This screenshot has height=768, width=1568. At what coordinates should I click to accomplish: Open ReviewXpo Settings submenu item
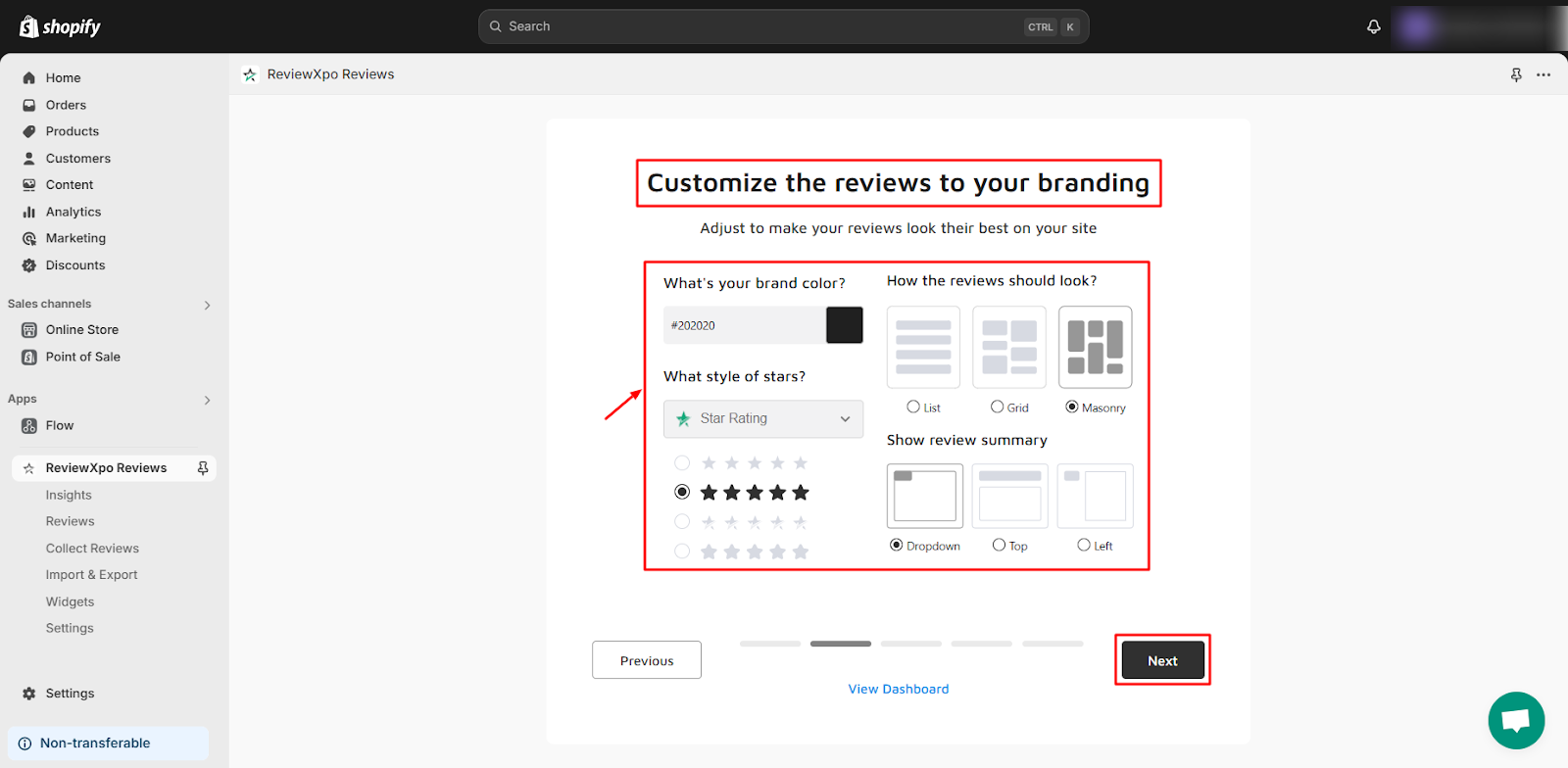(70, 628)
